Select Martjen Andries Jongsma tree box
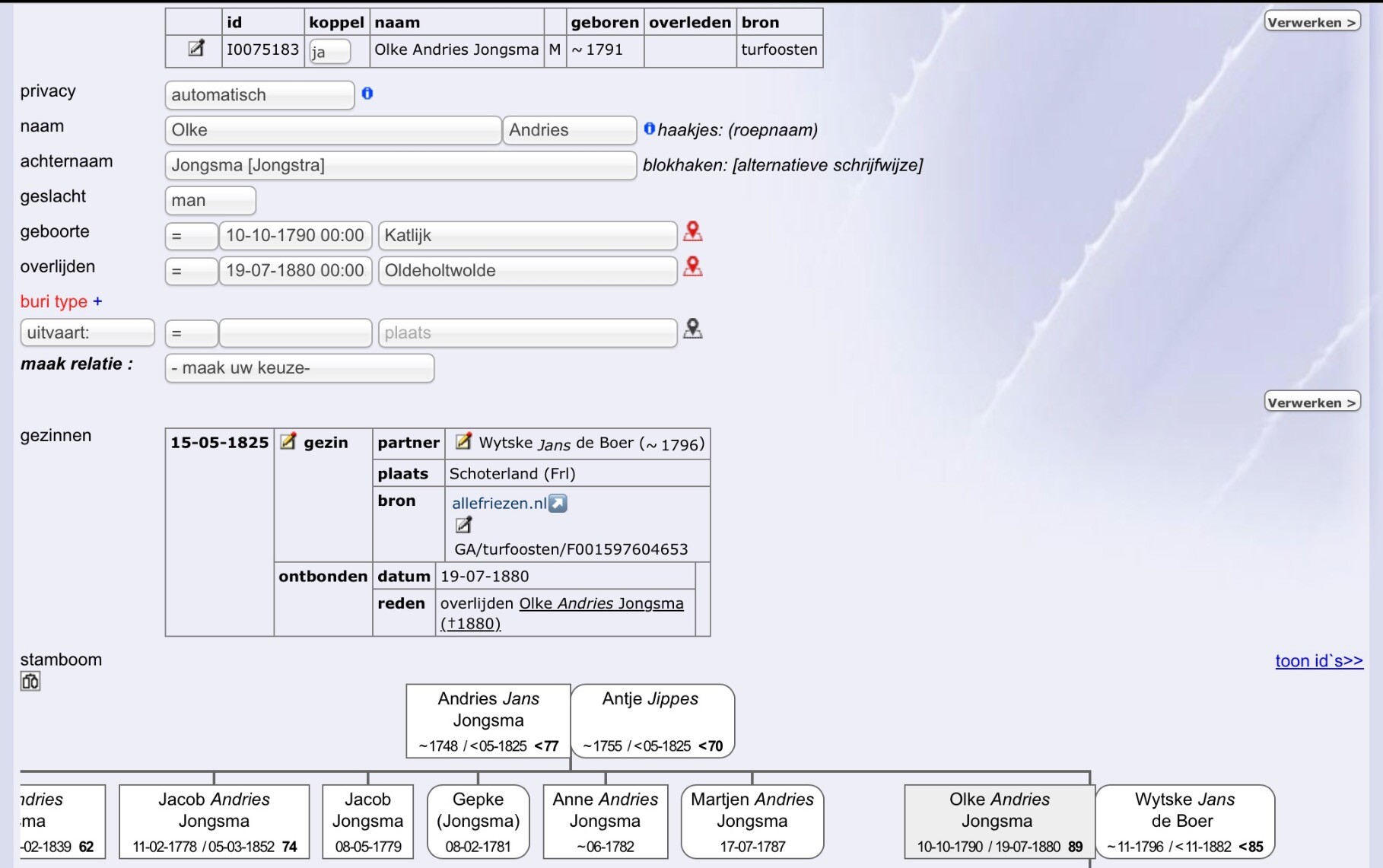 coord(752,822)
